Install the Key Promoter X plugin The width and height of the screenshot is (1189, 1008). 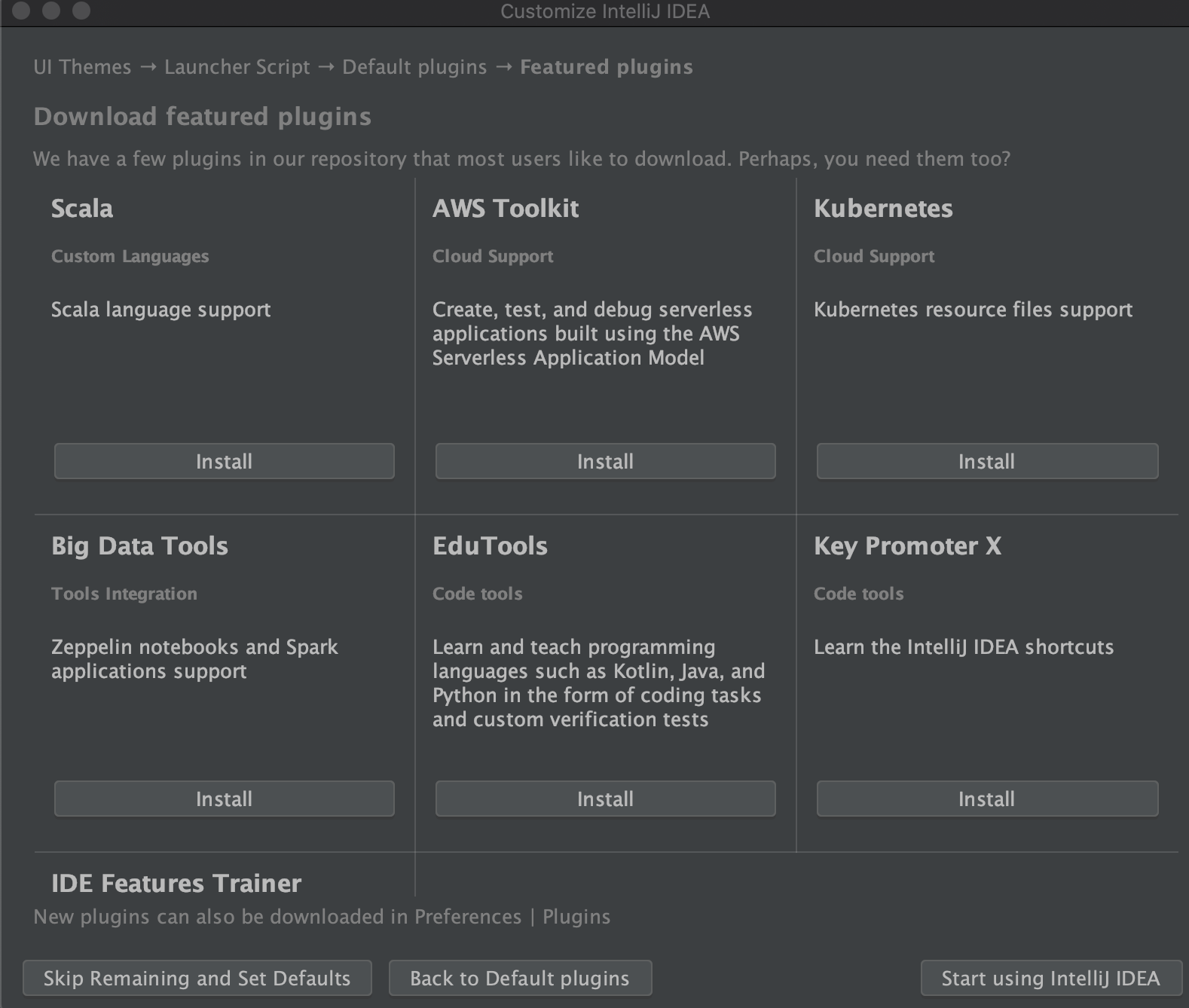pyautogui.click(x=987, y=799)
